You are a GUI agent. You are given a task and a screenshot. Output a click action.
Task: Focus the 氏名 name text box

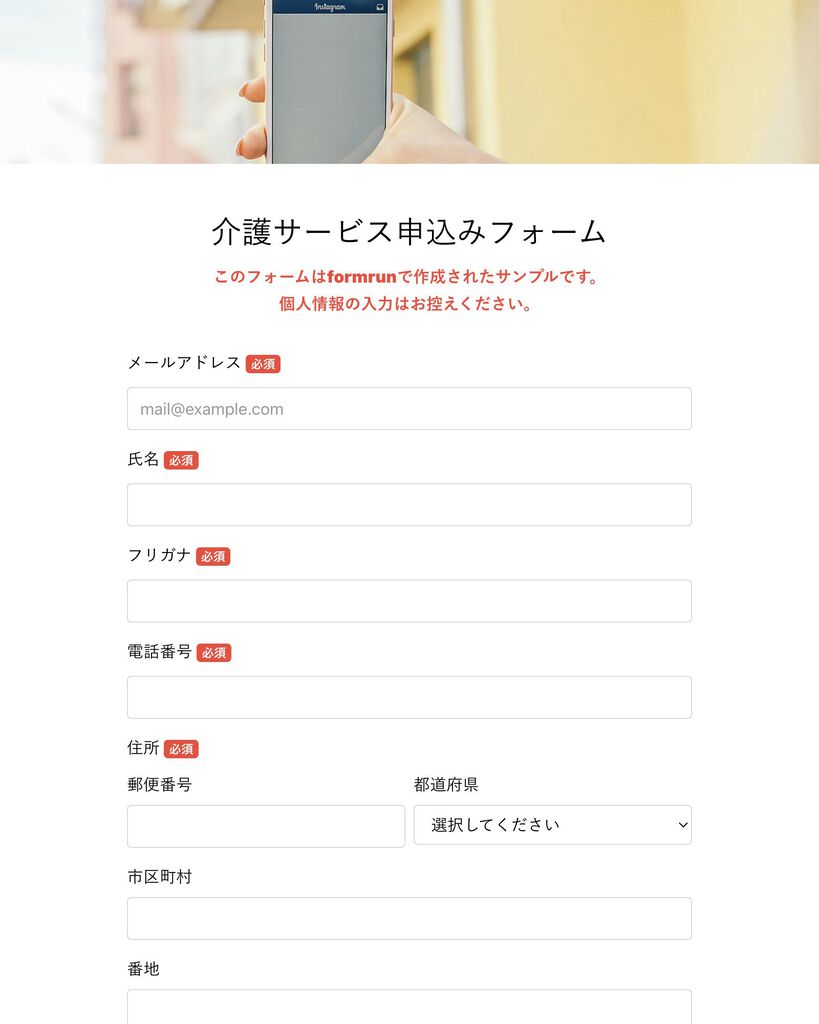pyautogui.click(x=409, y=505)
